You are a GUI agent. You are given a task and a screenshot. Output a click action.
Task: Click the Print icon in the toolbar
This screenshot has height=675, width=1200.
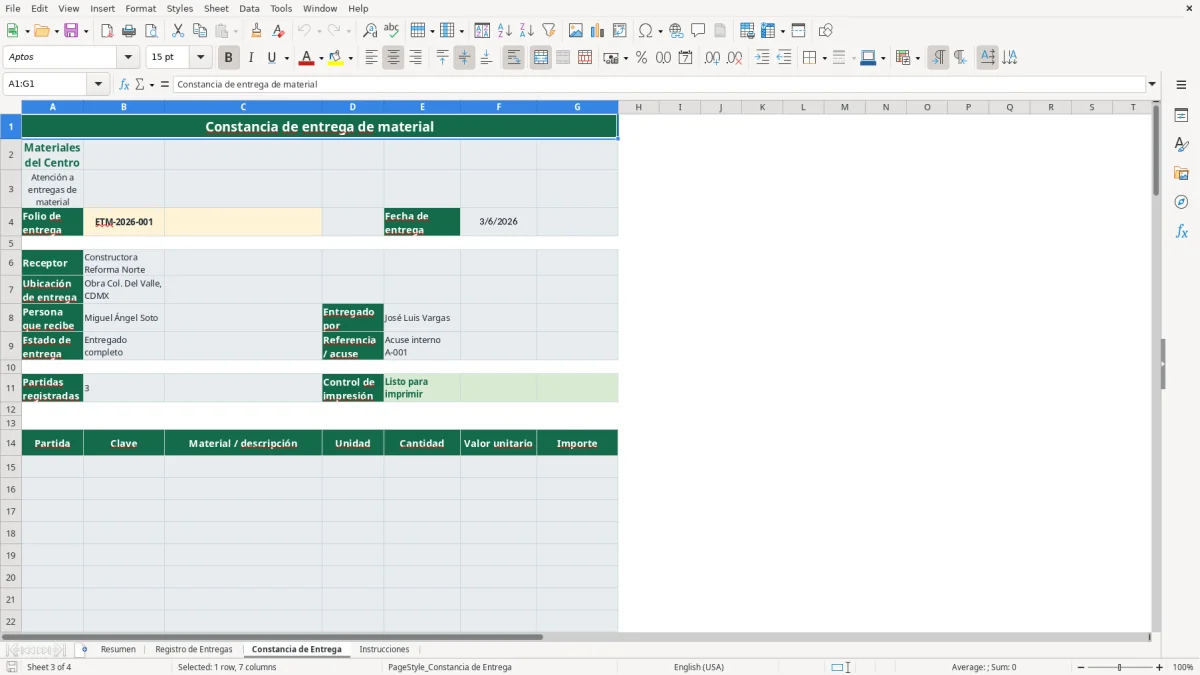pos(129,31)
